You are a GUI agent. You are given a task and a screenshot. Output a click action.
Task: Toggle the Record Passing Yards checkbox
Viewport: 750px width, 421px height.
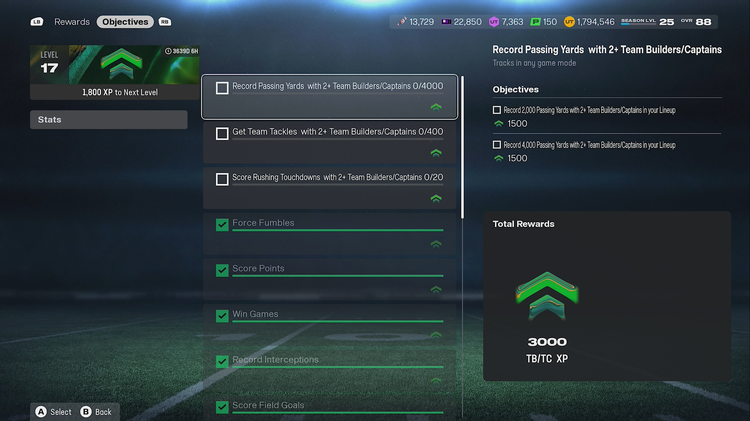[222, 88]
